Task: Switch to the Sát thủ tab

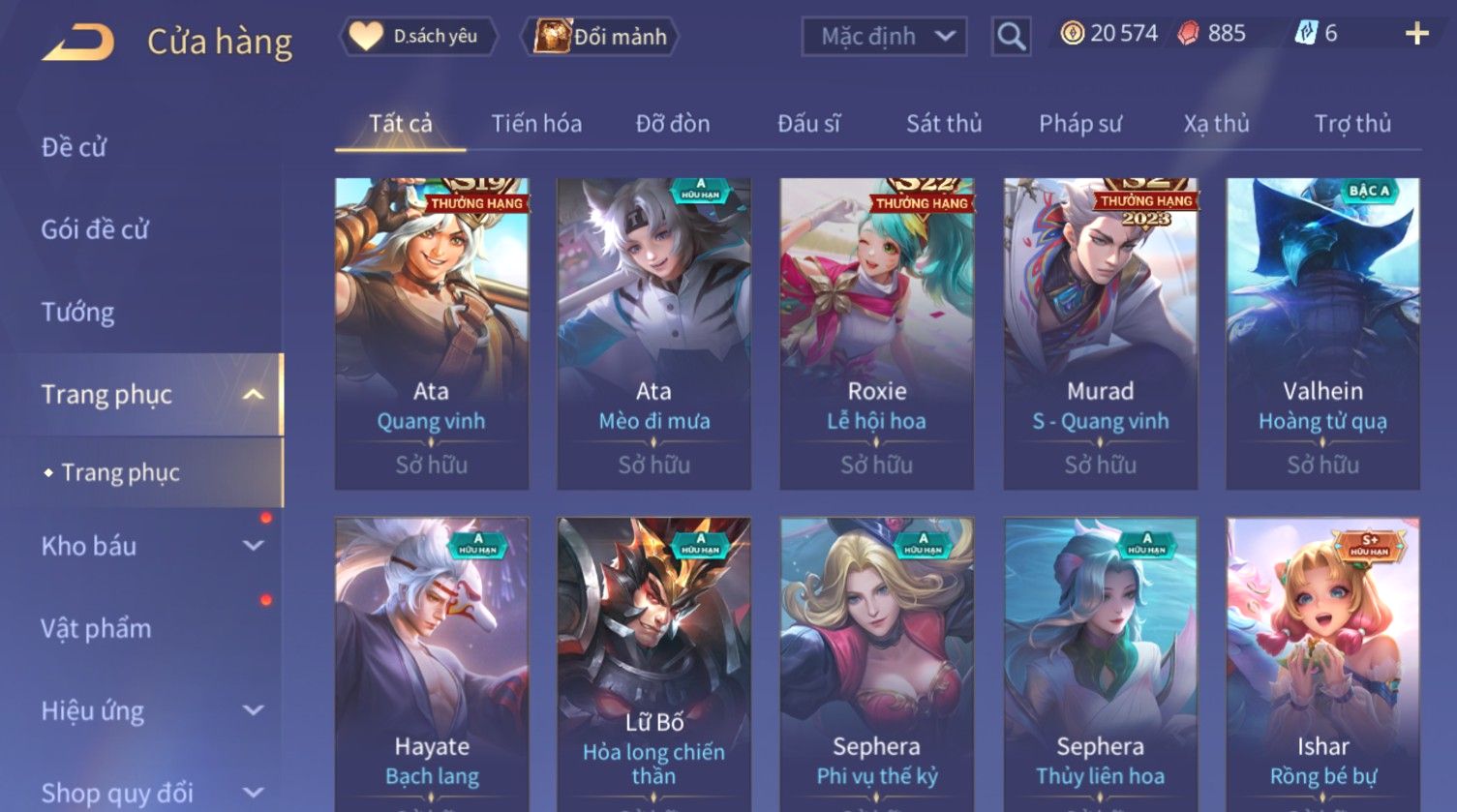Action: [944, 124]
